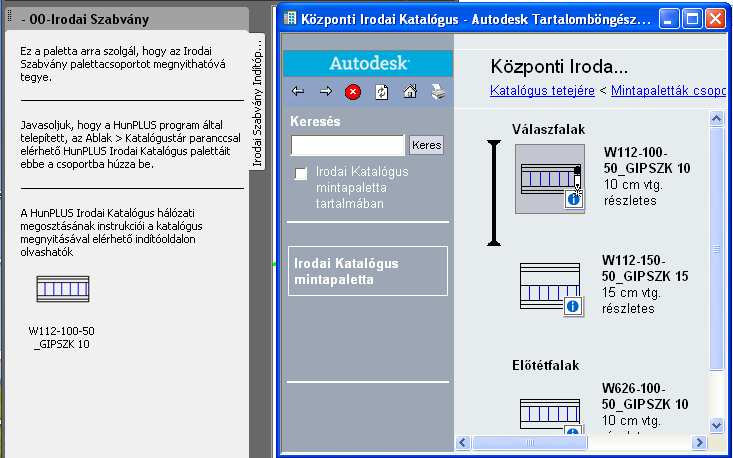Select W626-100-50_GIPSZK 10 wall thumbnail

(550, 415)
